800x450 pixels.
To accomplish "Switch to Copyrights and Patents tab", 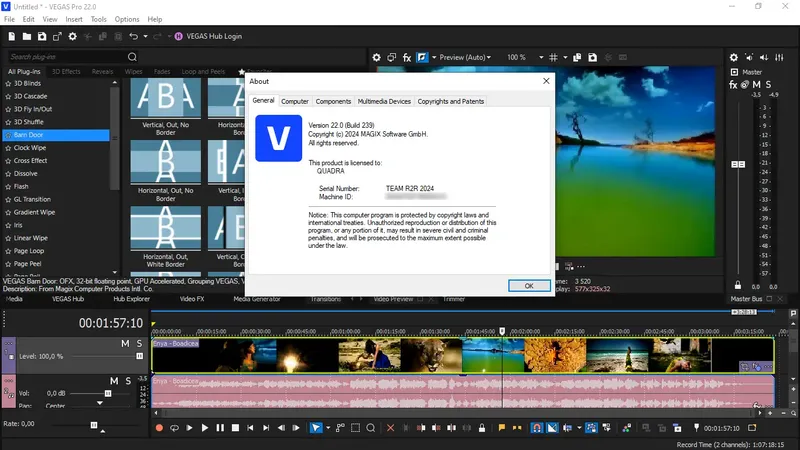I will pyautogui.click(x=451, y=101).
